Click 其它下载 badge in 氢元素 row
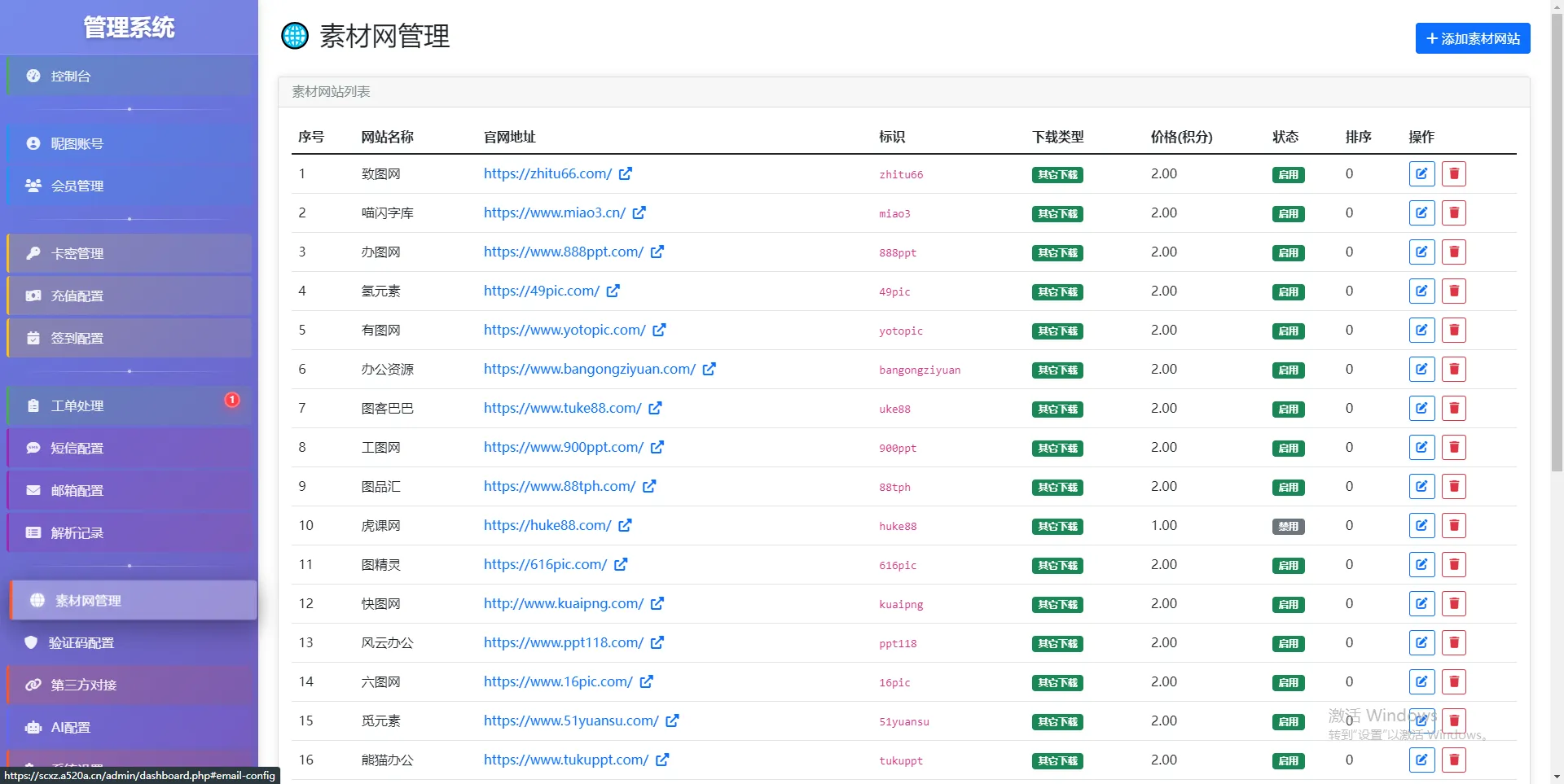The height and width of the screenshot is (784, 1564). (1057, 291)
